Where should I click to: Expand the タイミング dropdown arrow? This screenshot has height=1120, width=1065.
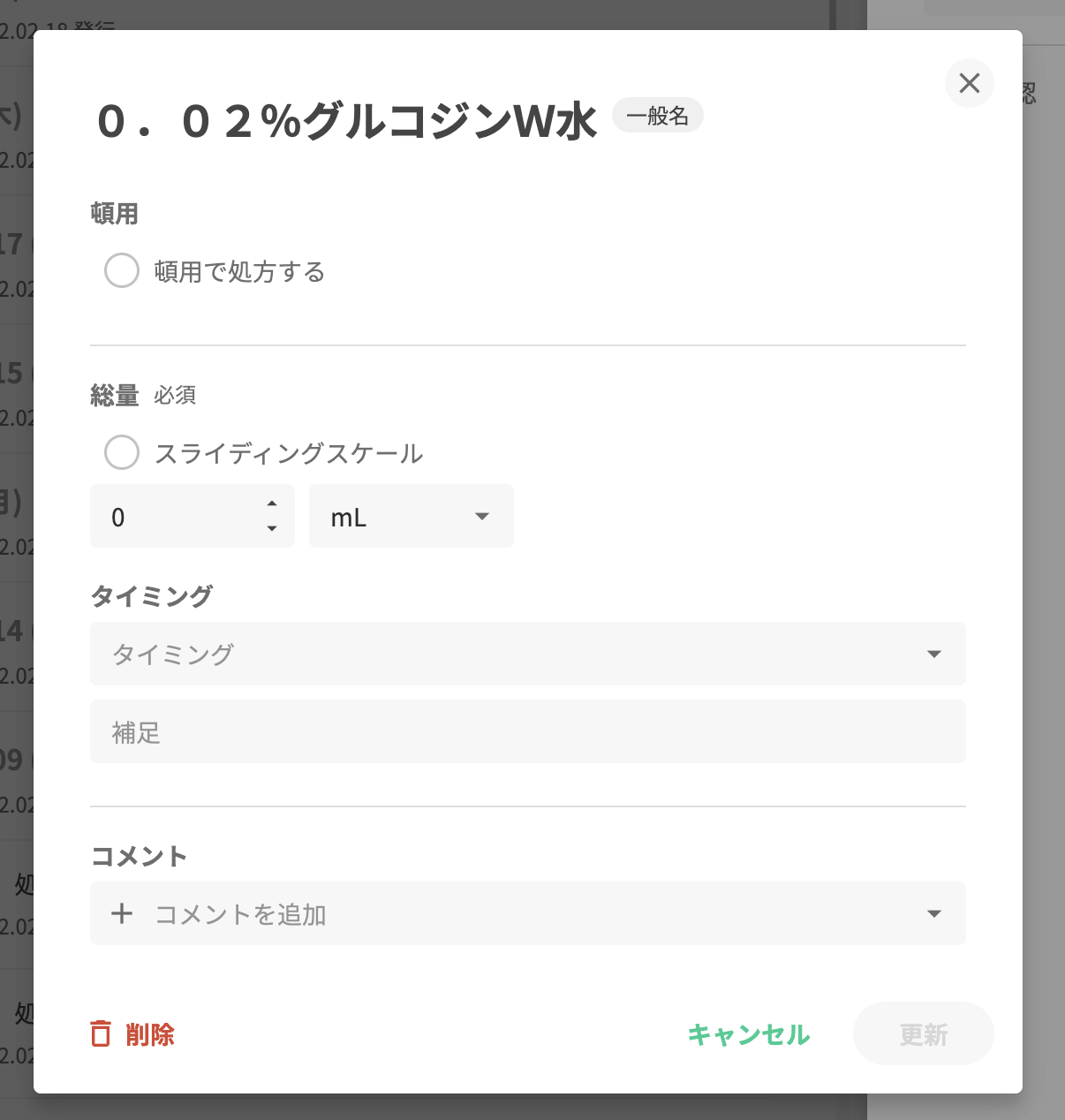coord(933,654)
